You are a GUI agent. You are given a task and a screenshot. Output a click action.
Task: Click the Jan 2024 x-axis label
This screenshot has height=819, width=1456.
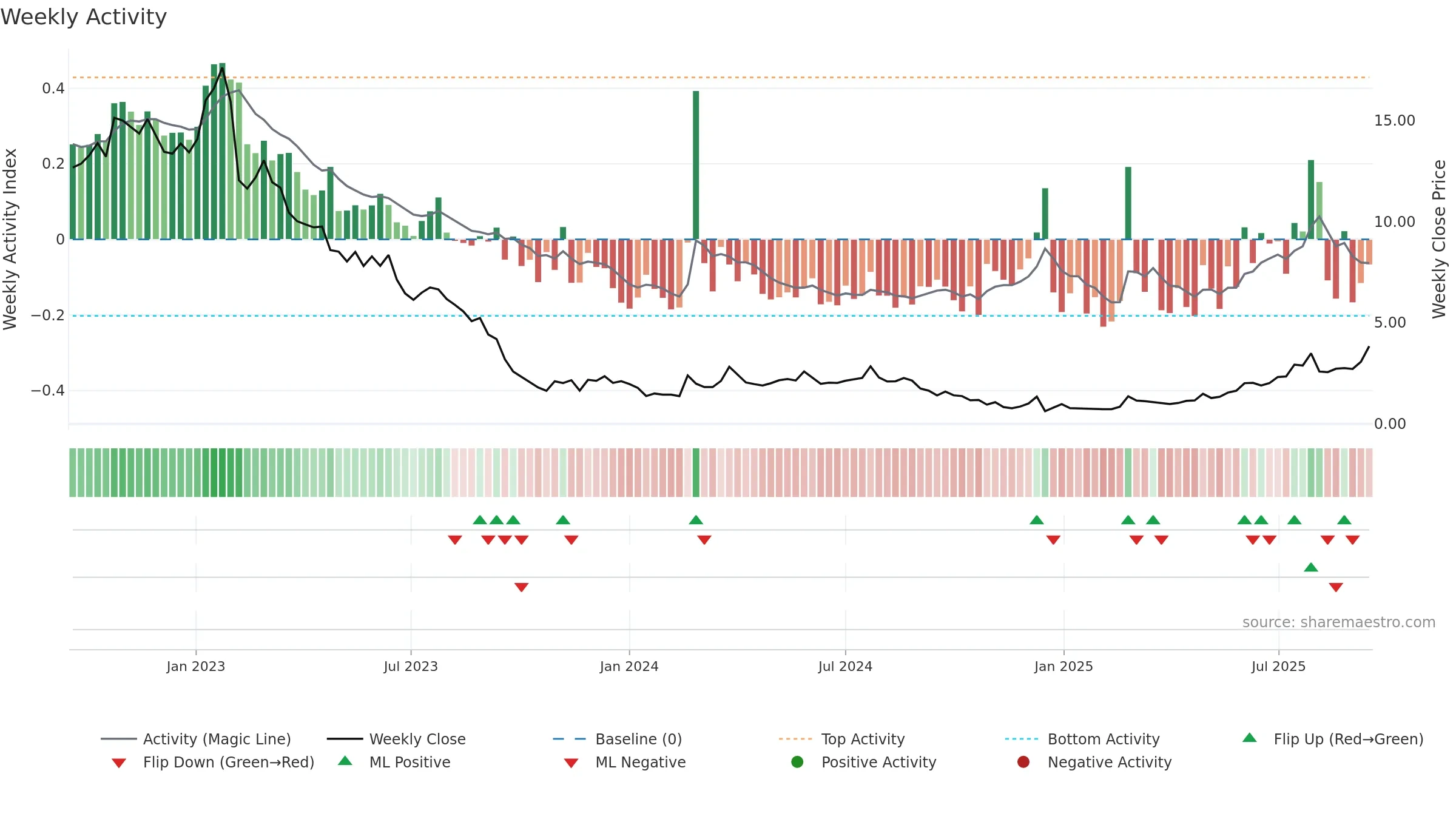[x=629, y=667]
